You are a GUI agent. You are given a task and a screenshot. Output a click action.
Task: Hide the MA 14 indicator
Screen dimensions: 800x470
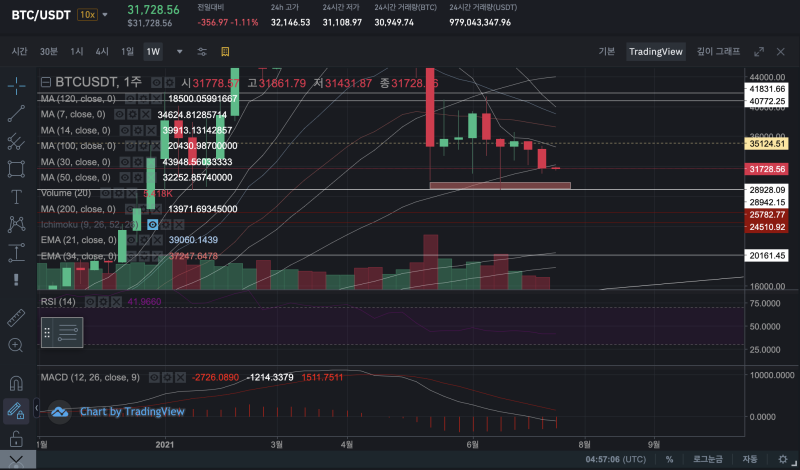point(124,130)
